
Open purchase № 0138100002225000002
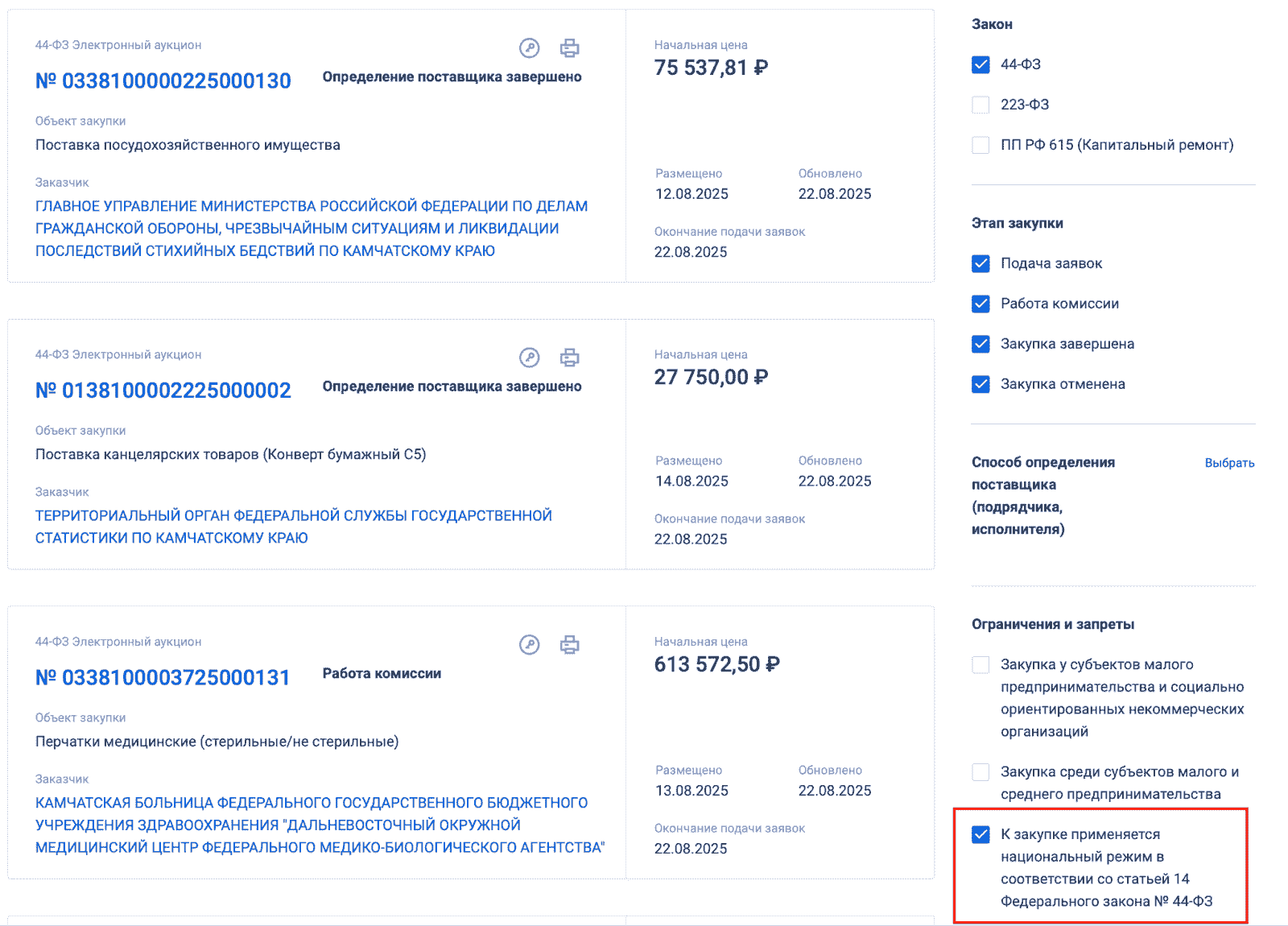(163, 391)
